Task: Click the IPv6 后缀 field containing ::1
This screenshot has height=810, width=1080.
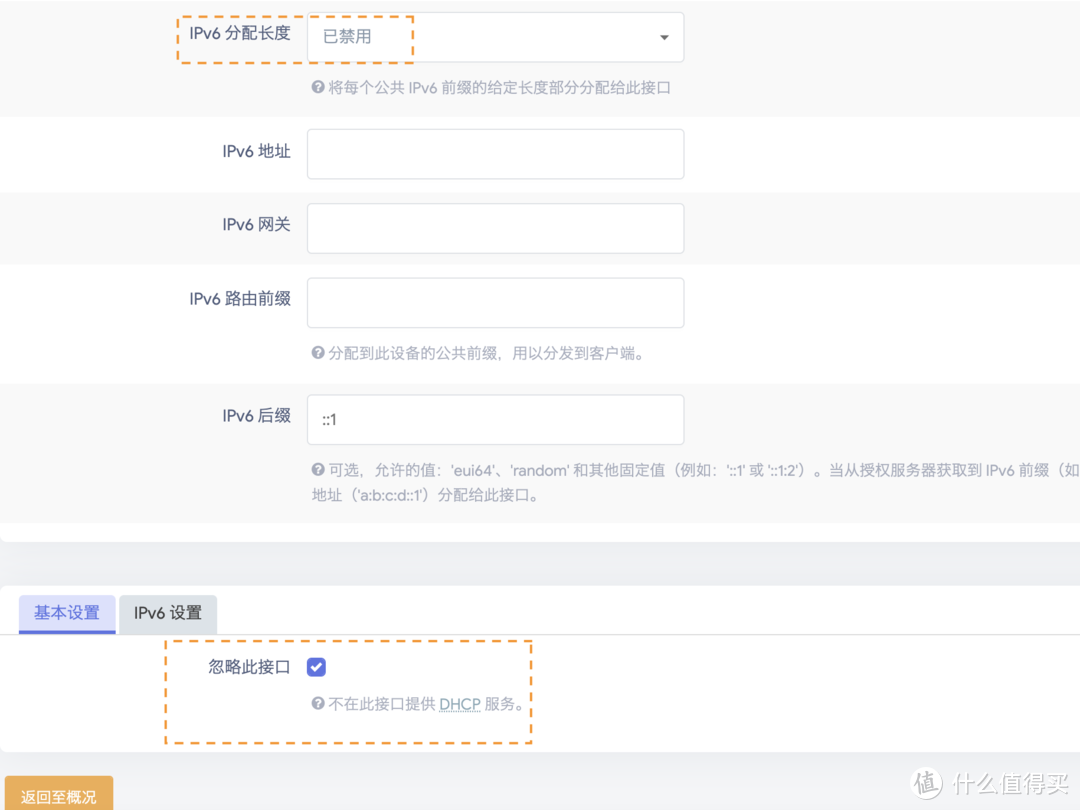Action: 495,419
